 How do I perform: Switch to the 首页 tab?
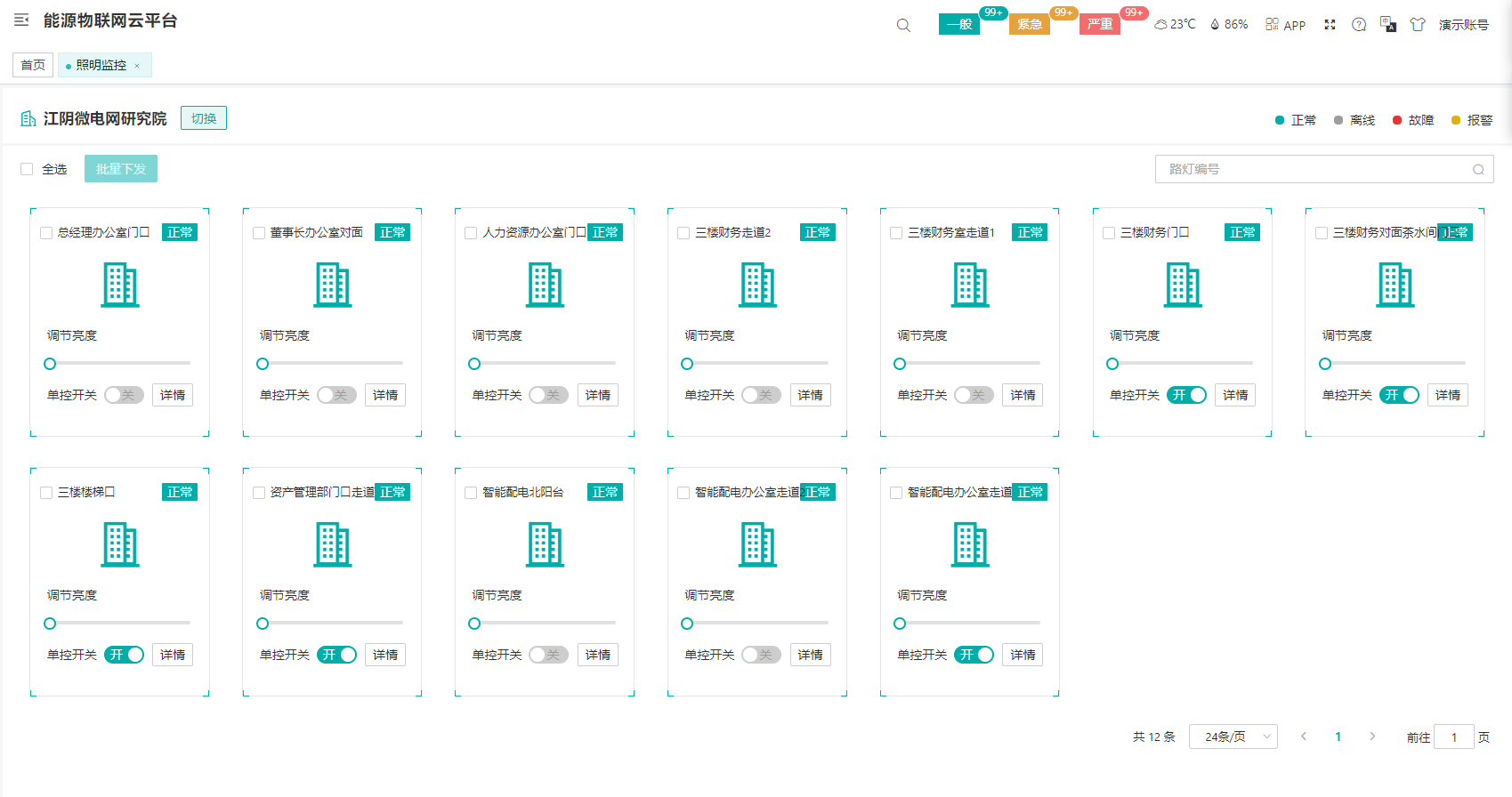33,65
